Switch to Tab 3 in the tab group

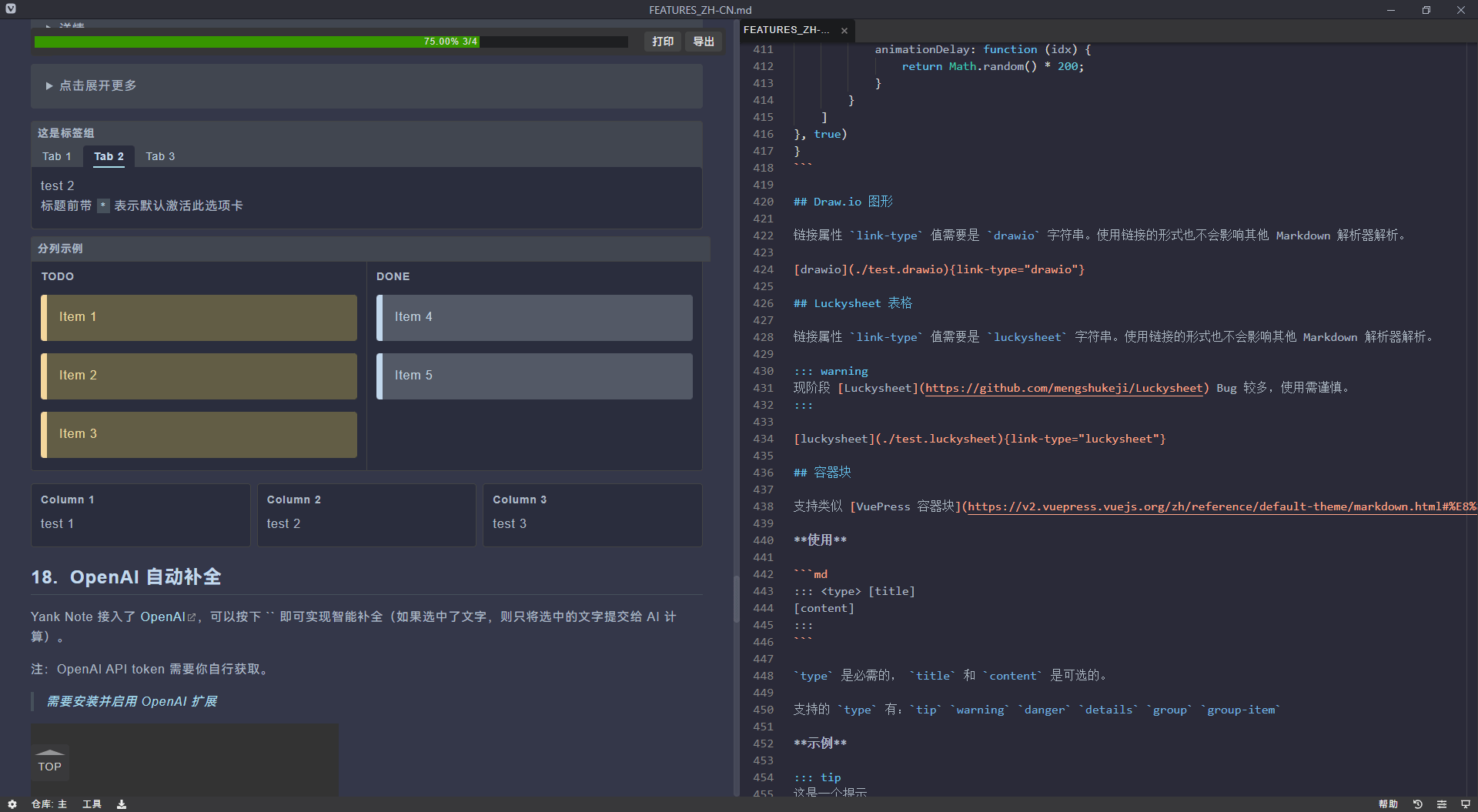(x=160, y=156)
